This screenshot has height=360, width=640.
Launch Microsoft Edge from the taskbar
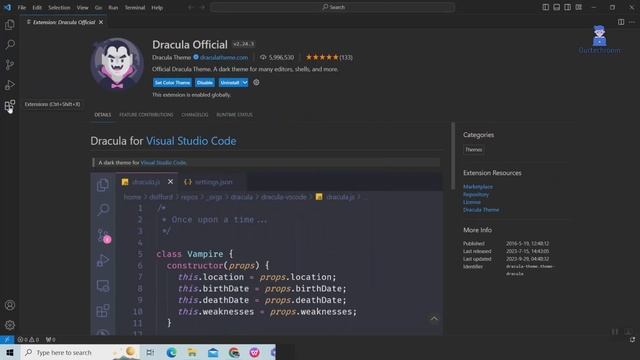pos(171,352)
